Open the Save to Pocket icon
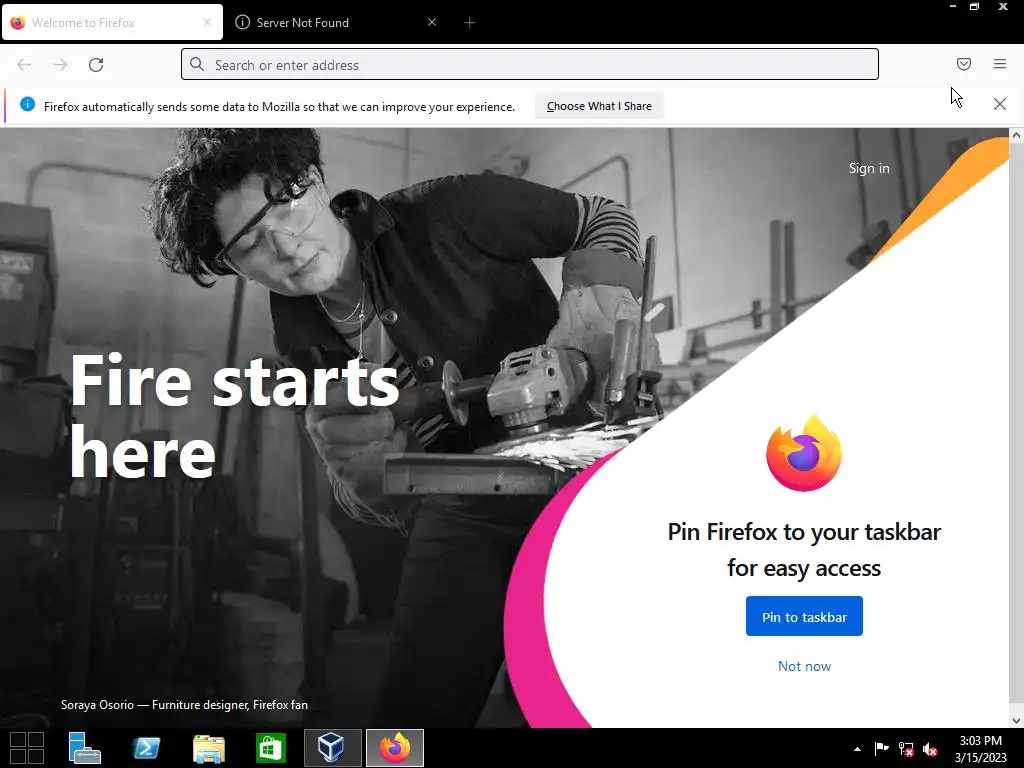Viewport: 1024px width, 768px height. point(964,64)
